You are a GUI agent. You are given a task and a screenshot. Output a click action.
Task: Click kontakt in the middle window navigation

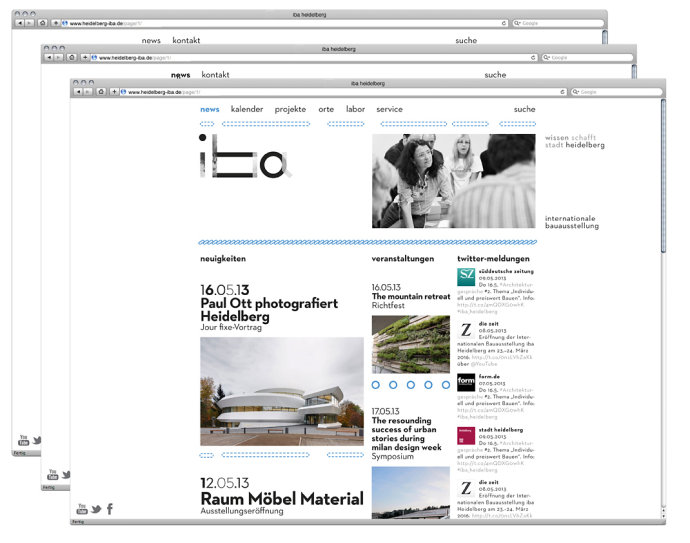[215, 75]
